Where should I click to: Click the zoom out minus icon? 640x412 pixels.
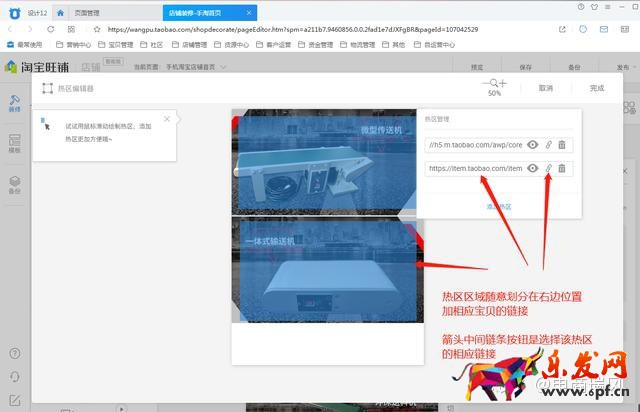(x=487, y=83)
